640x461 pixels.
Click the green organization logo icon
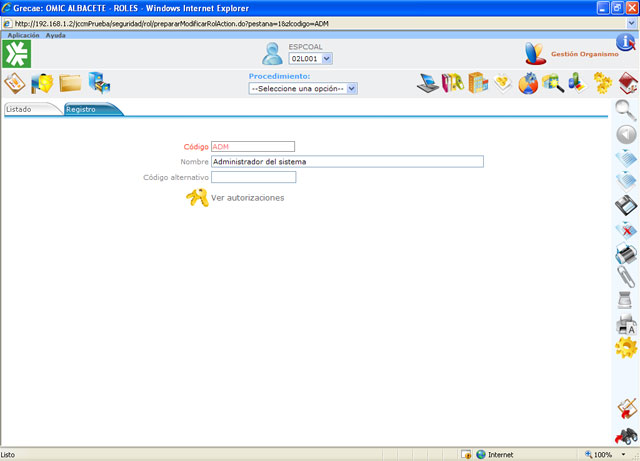tap(16, 54)
